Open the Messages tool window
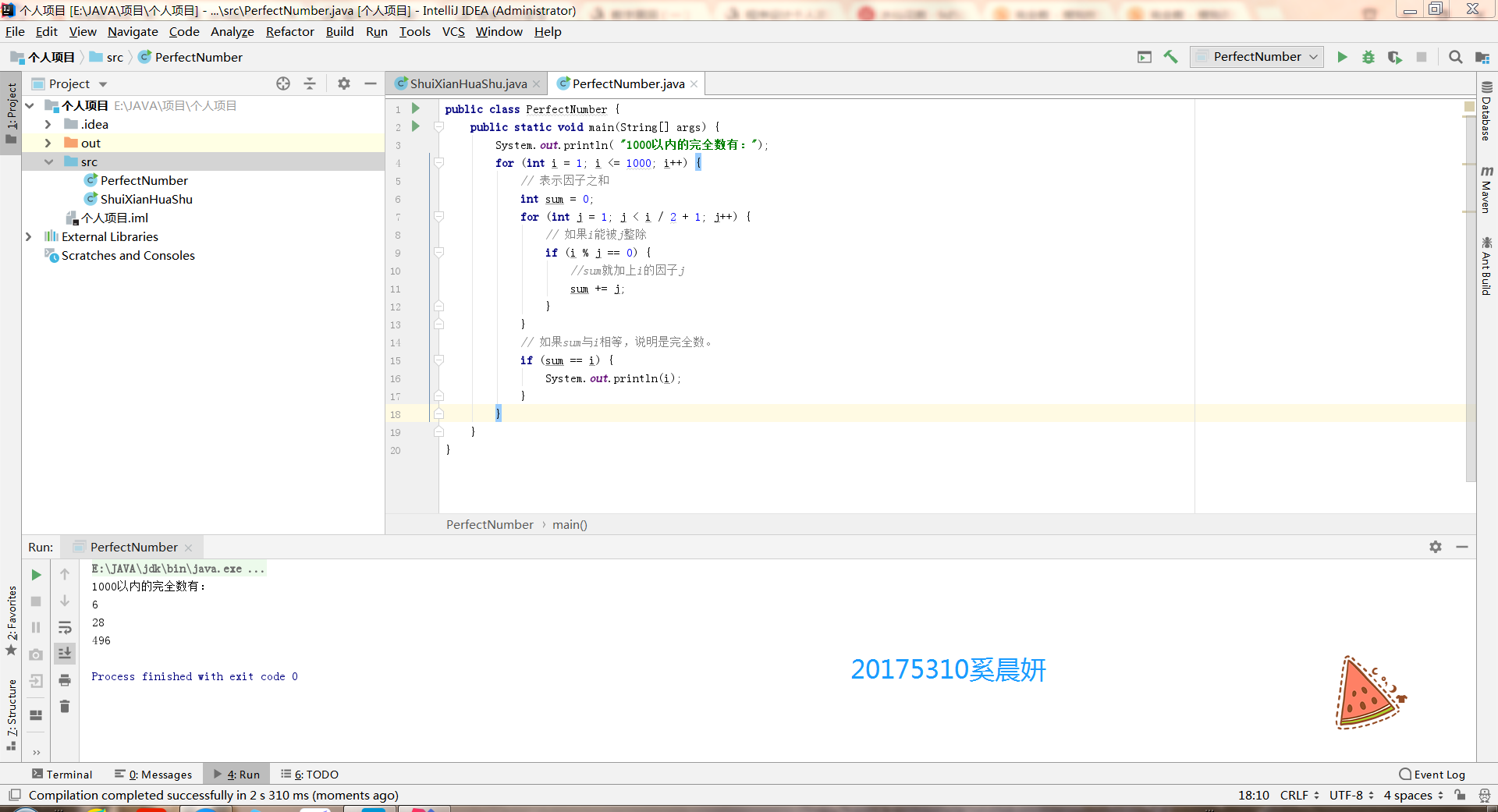 (x=153, y=774)
